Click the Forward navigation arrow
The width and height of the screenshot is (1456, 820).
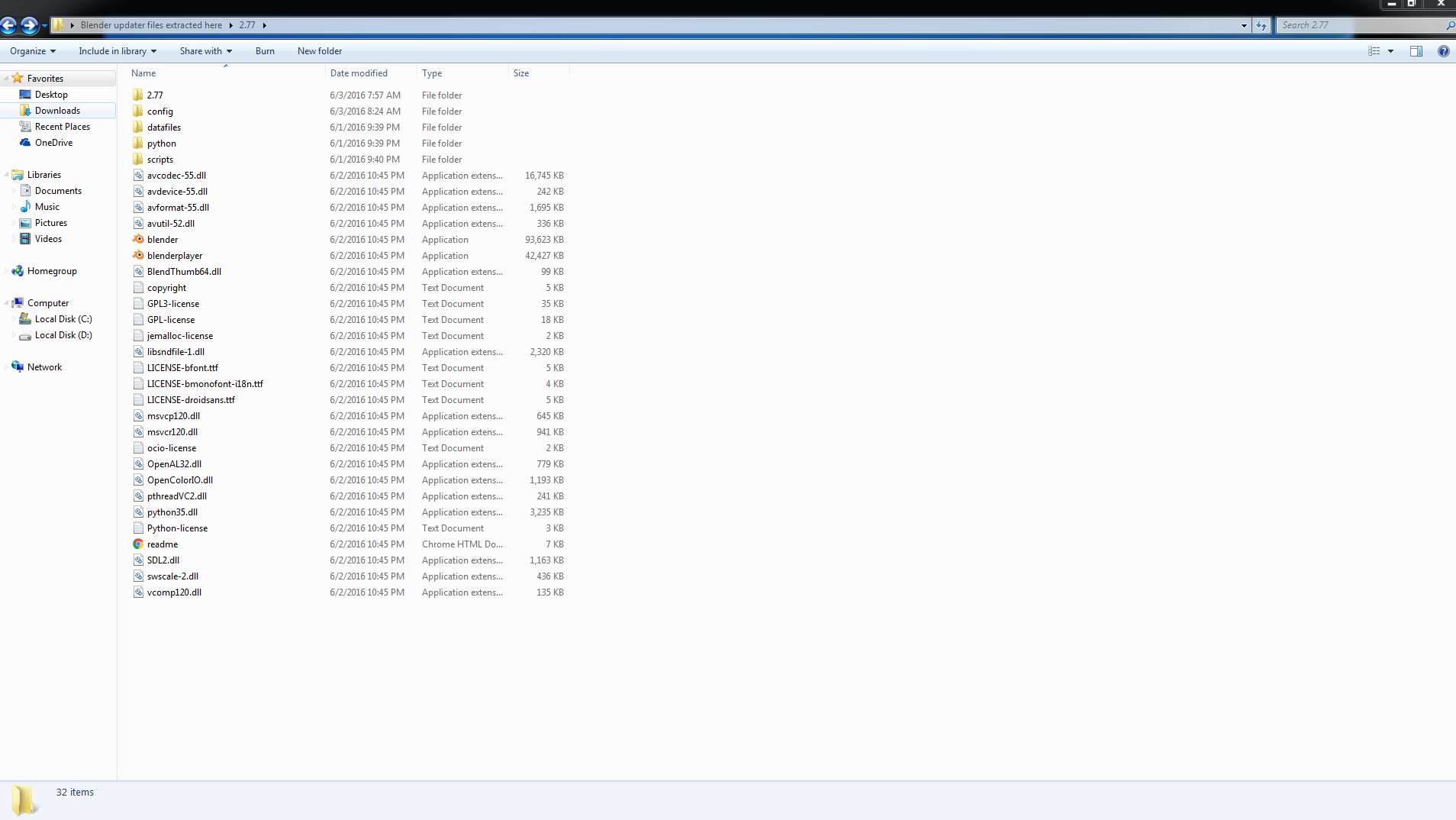click(x=29, y=25)
